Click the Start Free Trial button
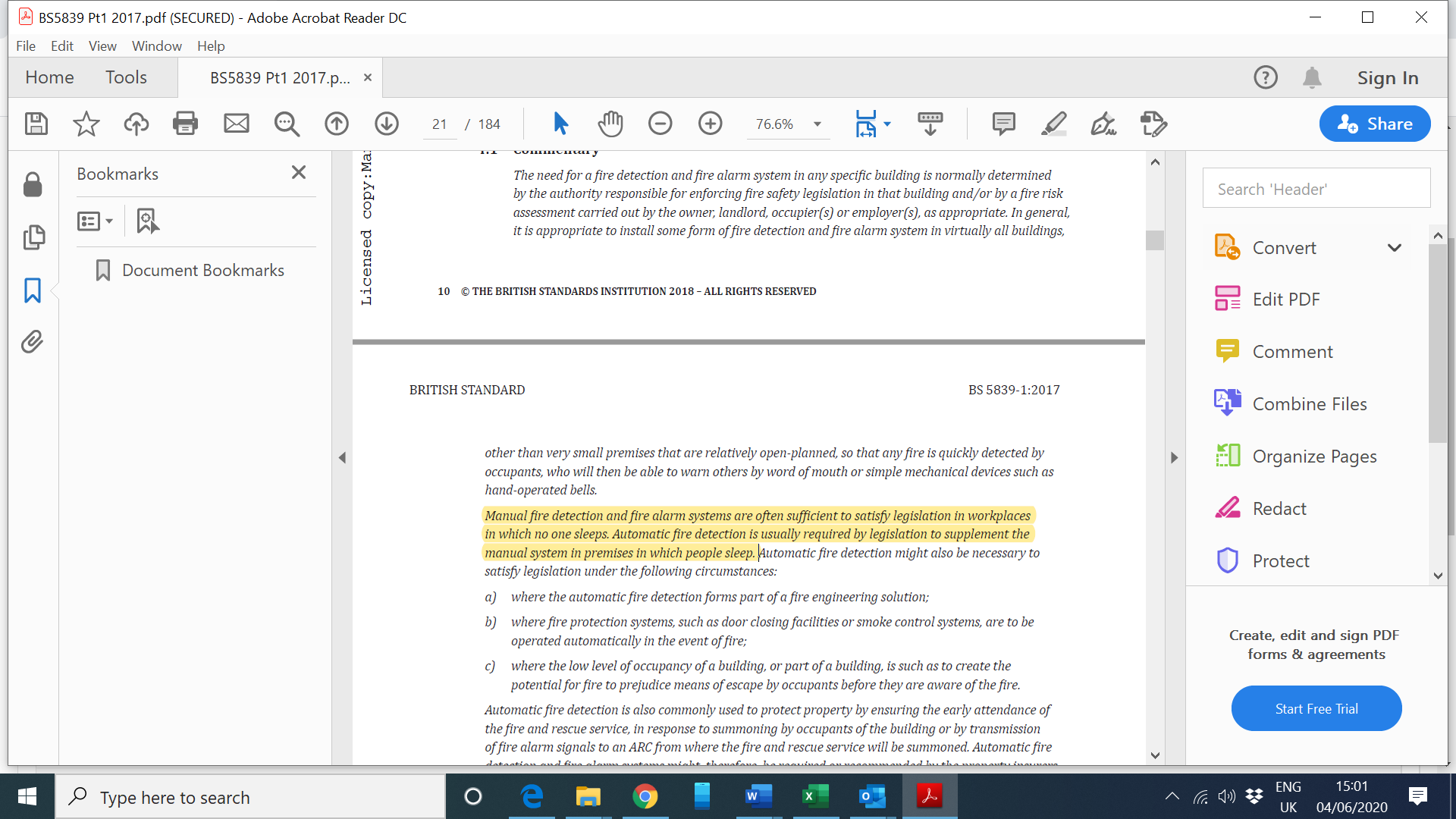This screenshot has height=819, width=1456. [x=1316, y=709]
